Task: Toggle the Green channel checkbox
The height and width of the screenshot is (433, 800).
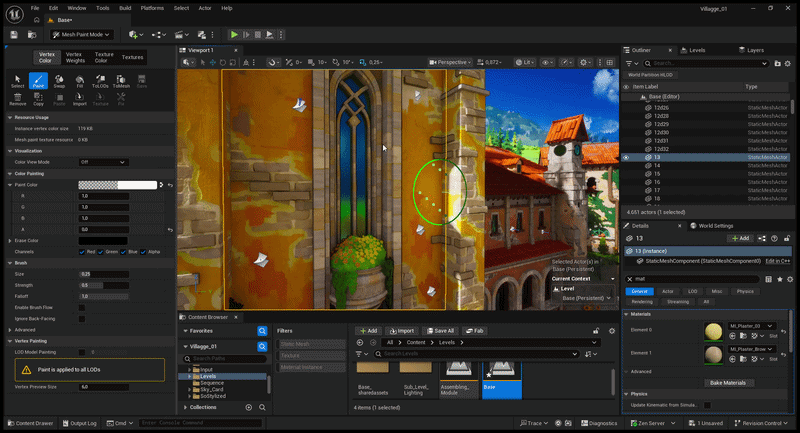Action: pyautogui.click(x=101, y=252)
